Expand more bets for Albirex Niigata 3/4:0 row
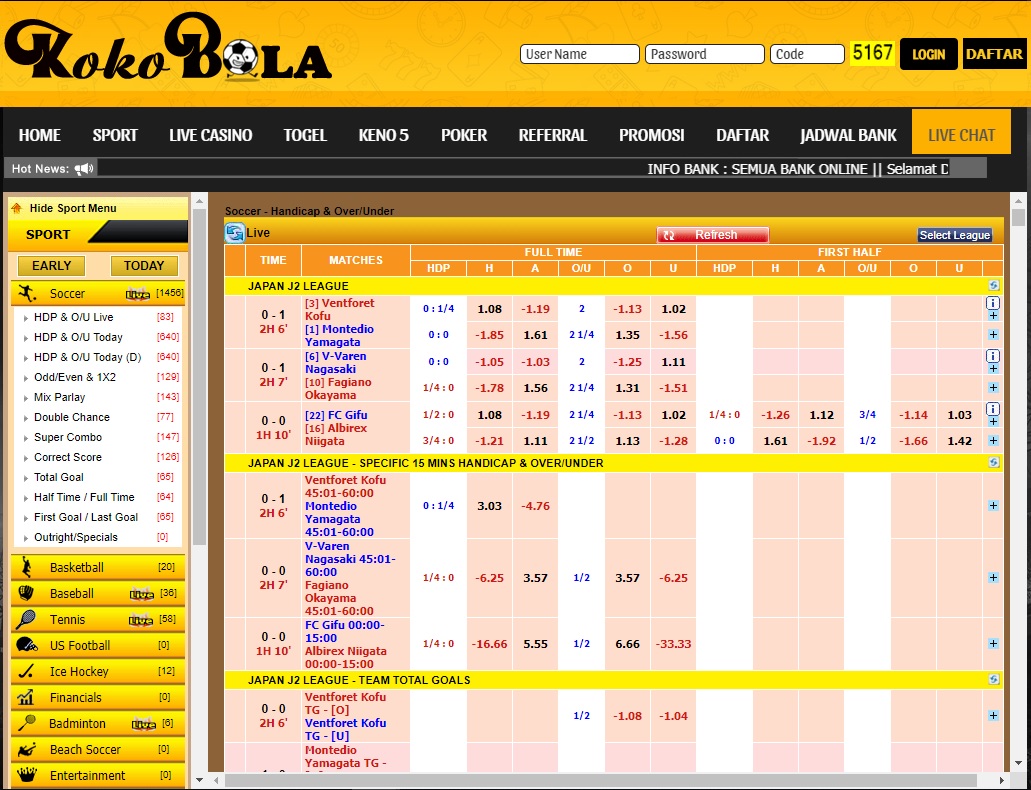 pos(993,441)
